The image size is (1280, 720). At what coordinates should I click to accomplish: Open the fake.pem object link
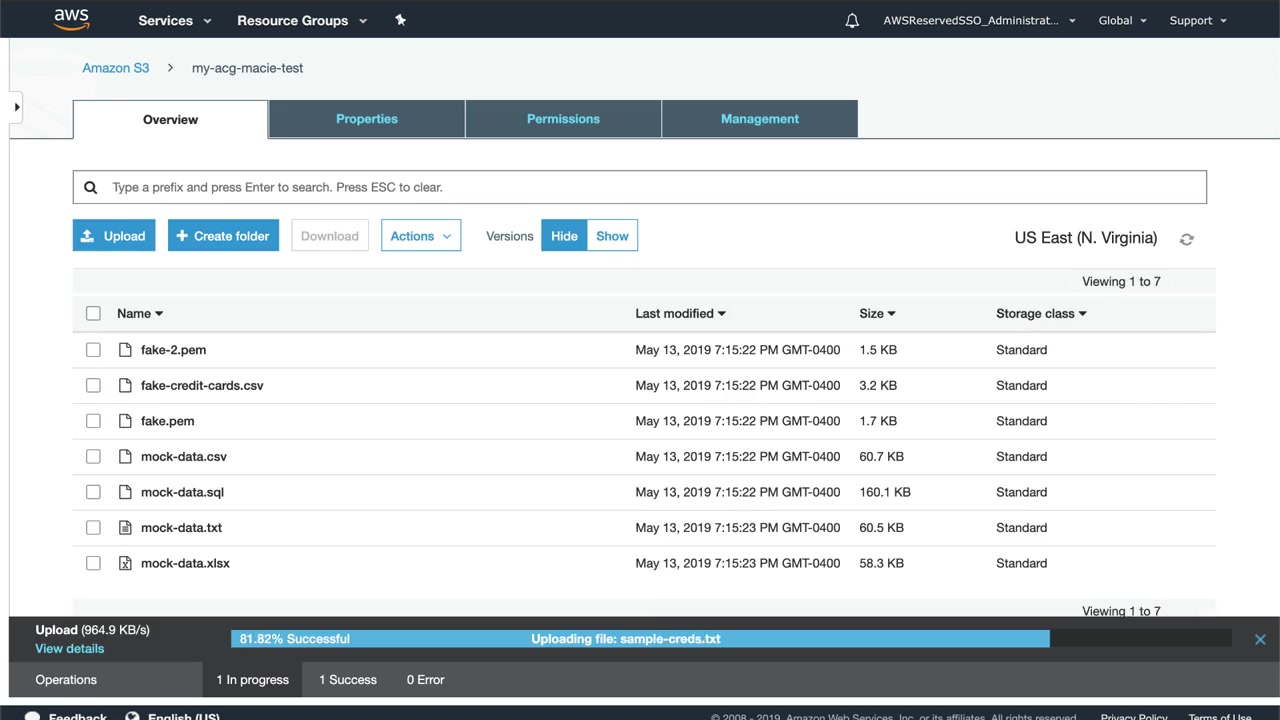[x=167, y=421]
